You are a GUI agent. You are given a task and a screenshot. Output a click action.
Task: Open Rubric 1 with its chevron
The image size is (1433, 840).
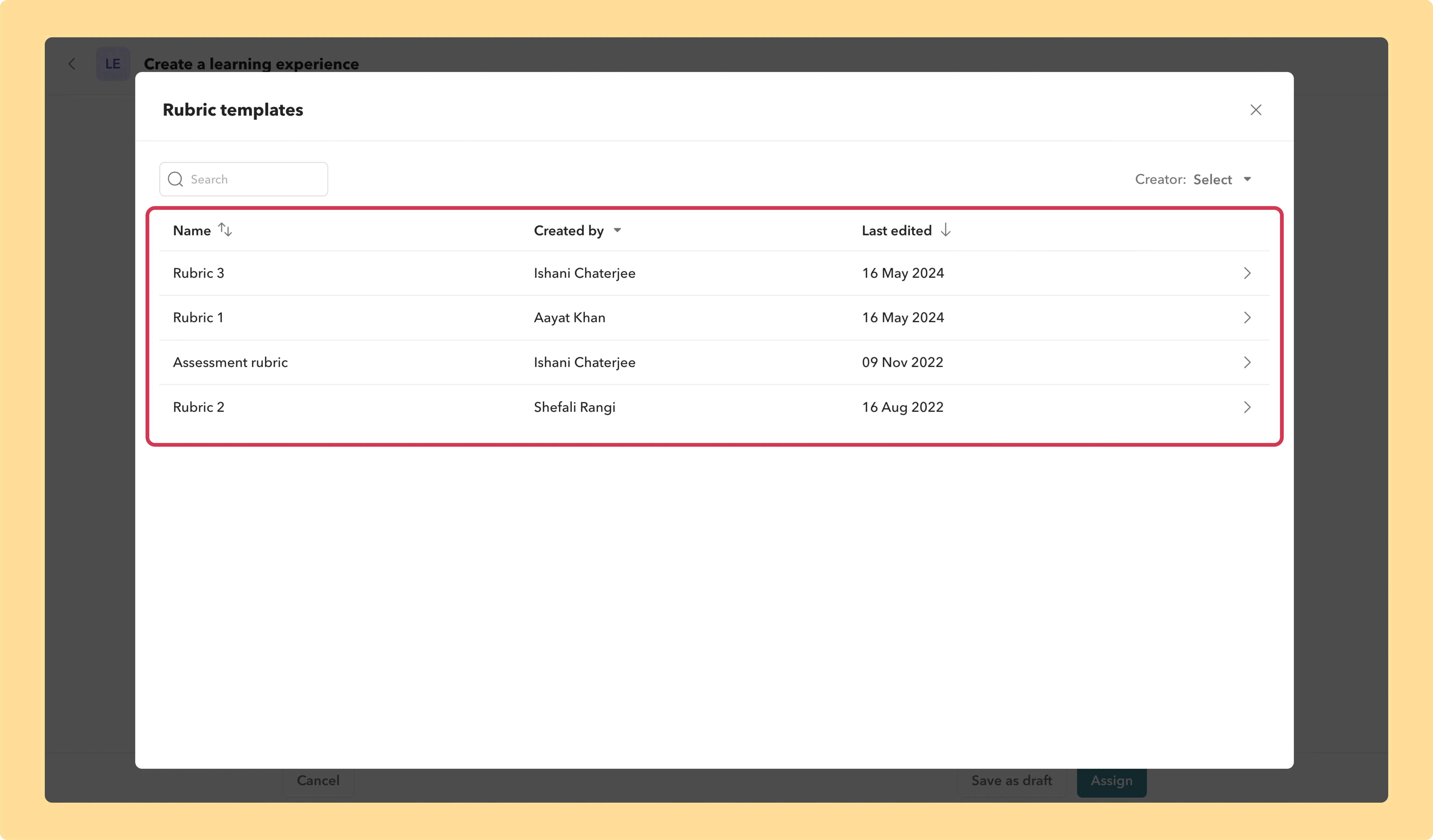(x=1247, y=318)
